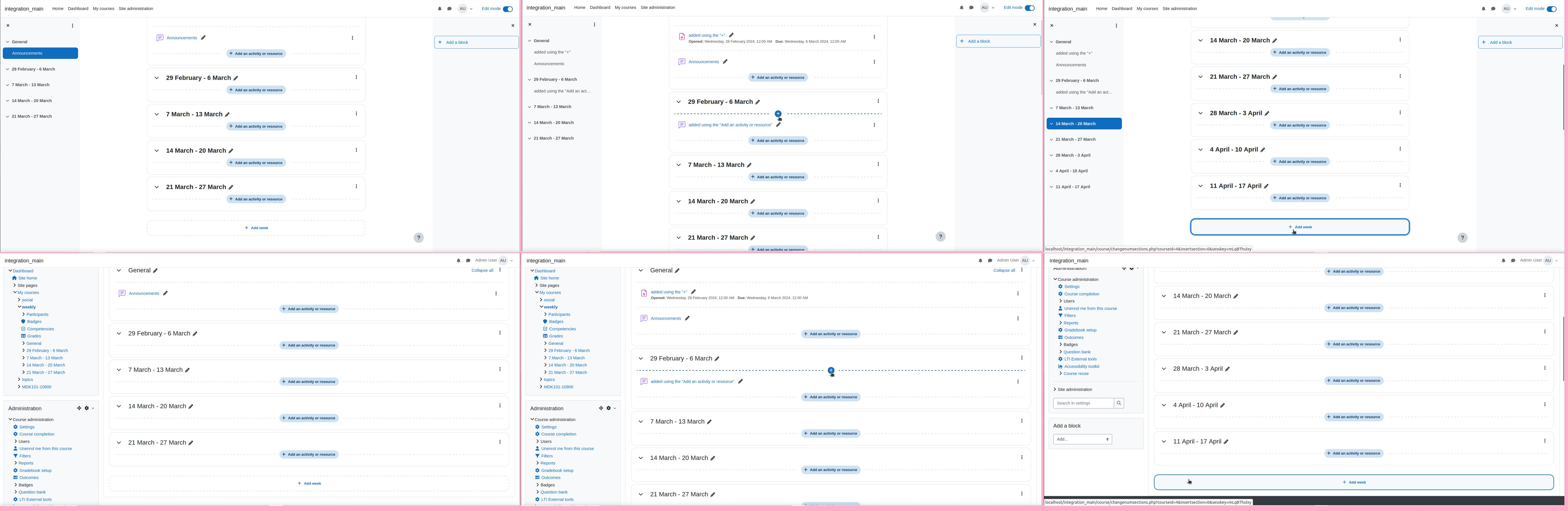Click 'Add an activity or resource' under '14 March - 20 March', top-left panel
This screenshot has height=511, width=1568.
[256, 163]
